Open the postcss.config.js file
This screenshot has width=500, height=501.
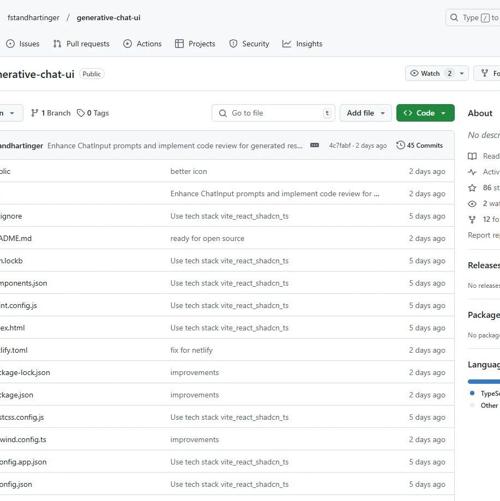point(22,417)
